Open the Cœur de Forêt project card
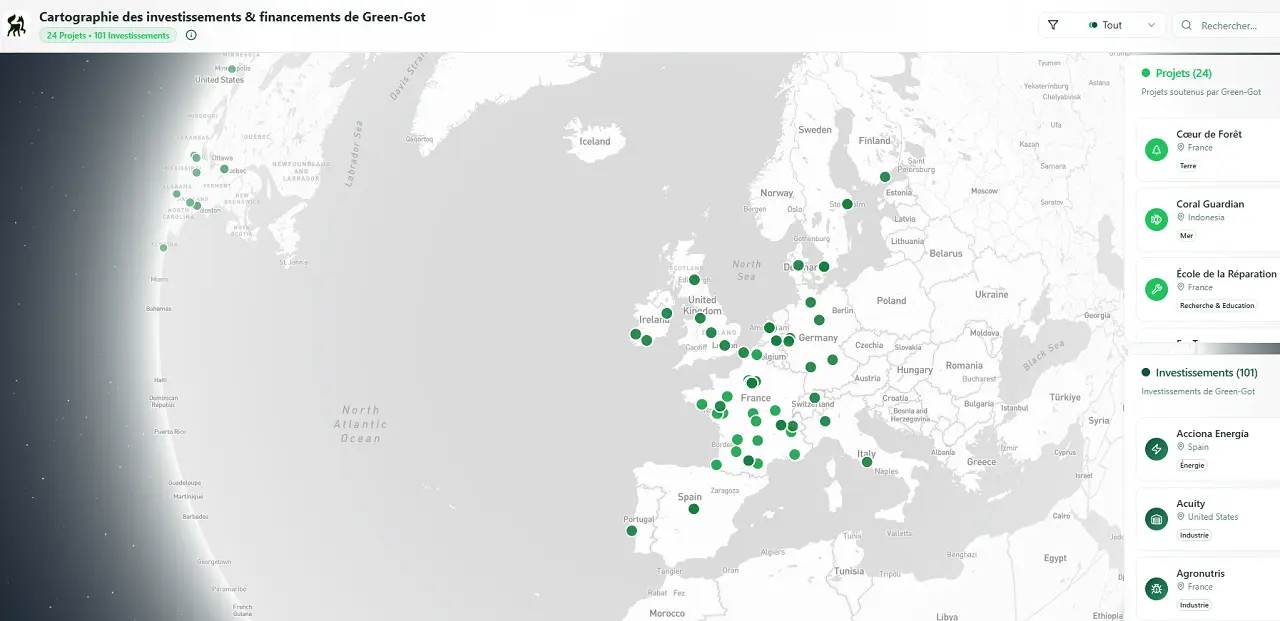The height and width of the screenshot is (621, 1280). tap(1208, 150)
